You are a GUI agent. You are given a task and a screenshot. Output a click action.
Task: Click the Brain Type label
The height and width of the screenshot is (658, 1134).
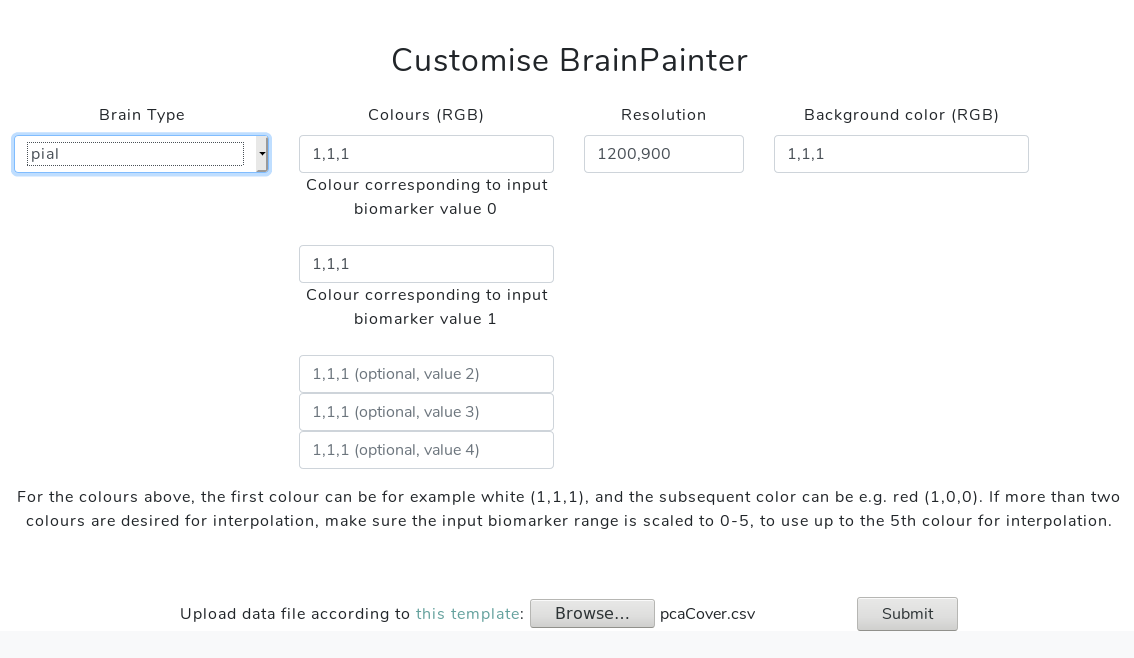142,115
